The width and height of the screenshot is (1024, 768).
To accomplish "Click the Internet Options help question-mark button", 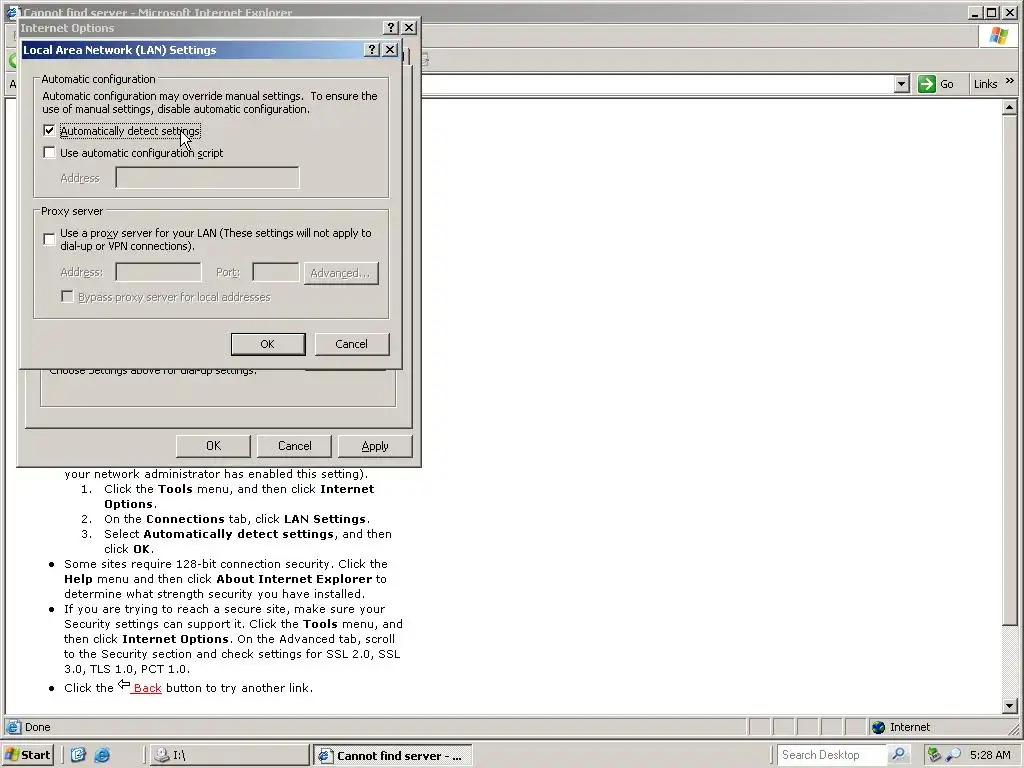I will click(x=391, y=27).
